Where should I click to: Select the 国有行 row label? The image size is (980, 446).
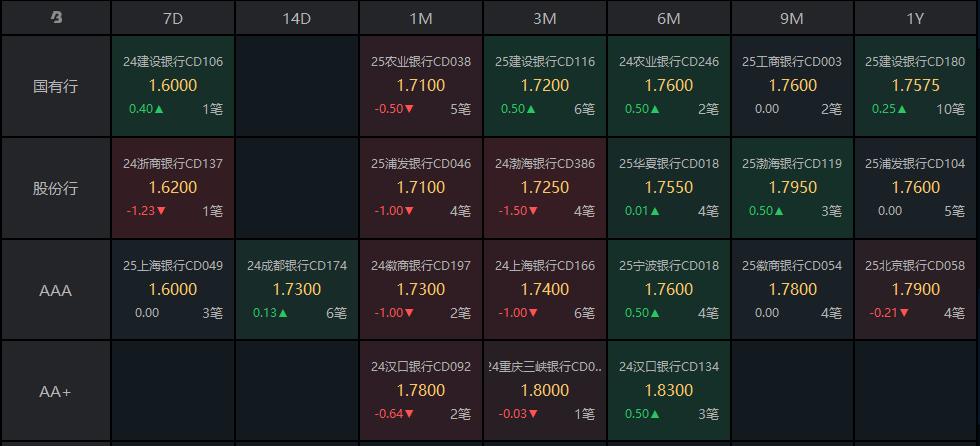point(56,86)
